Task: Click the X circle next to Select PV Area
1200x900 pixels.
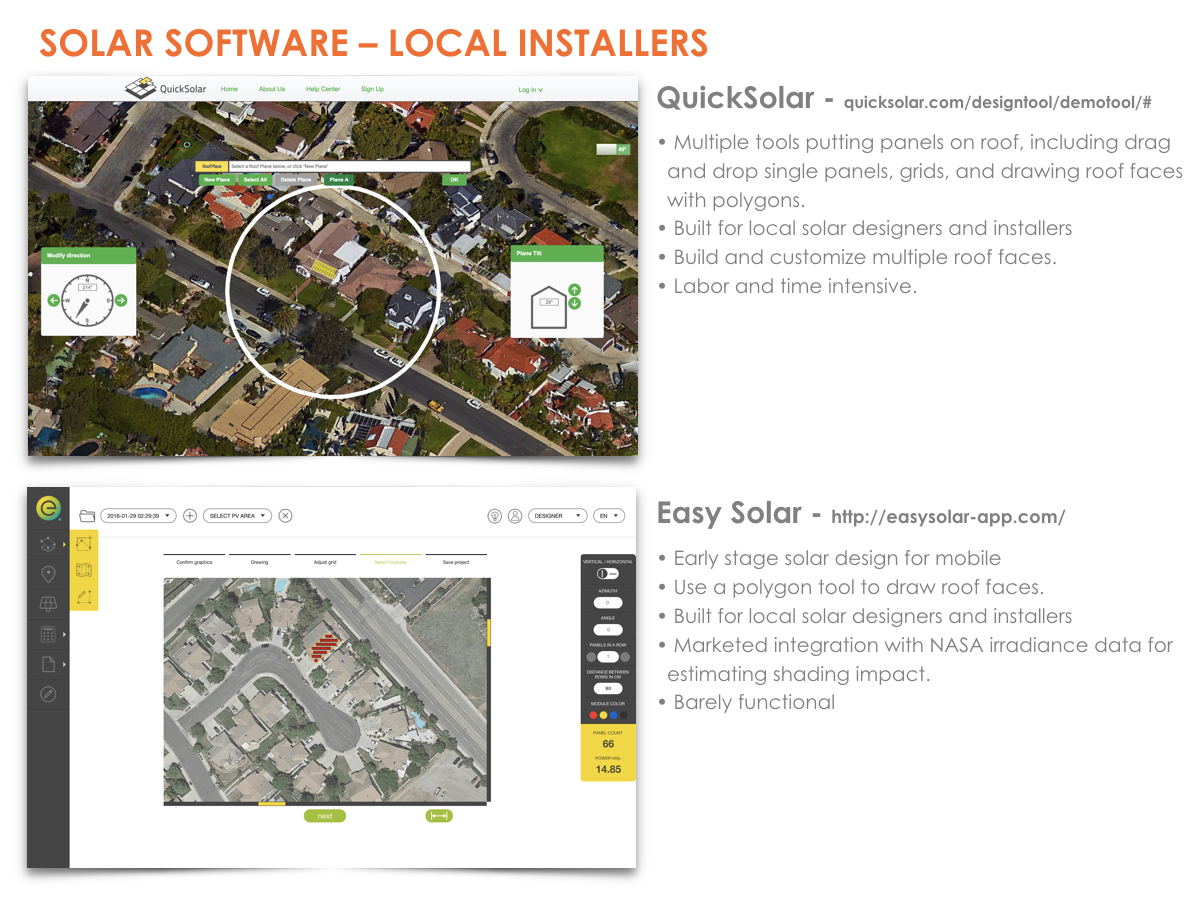Action: point(285,516)
